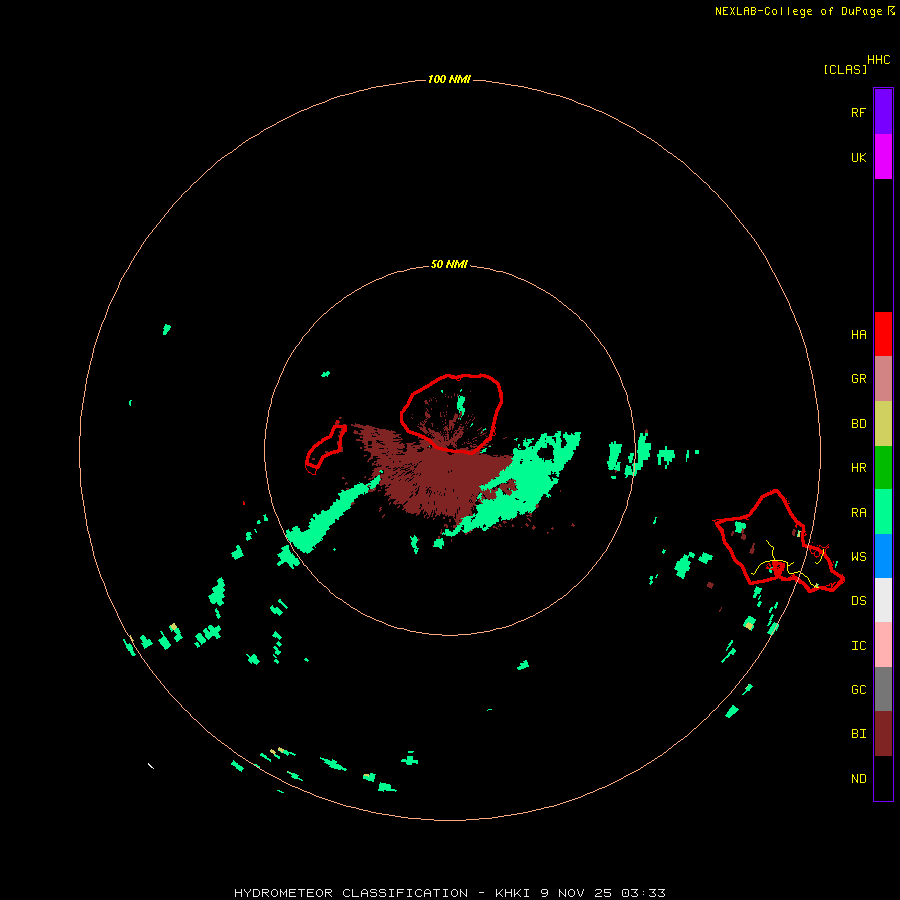Click the 9 NOV 25 date text
This screenshot has height=900, width=900.
coord(576,893)
